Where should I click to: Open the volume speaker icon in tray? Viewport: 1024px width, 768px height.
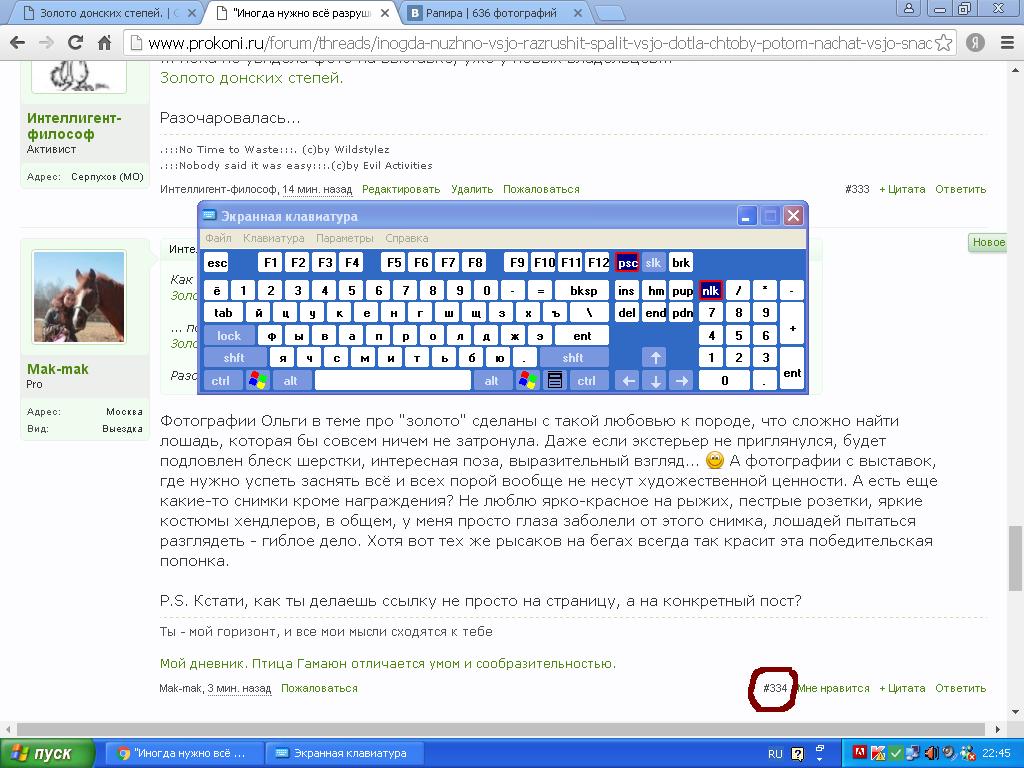930,753
